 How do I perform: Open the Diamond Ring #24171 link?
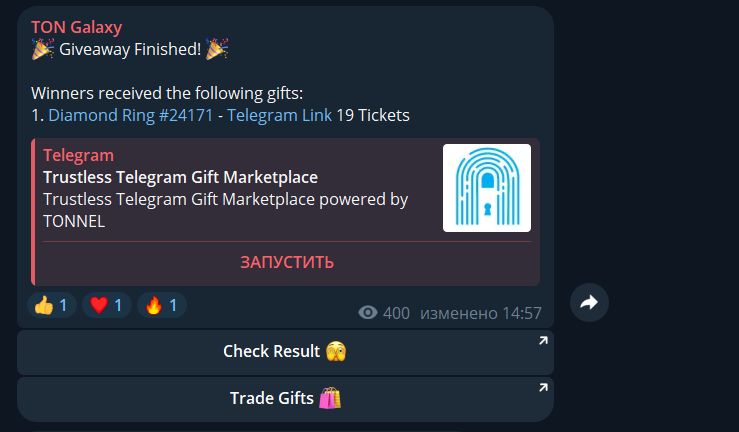pyautogui.click(x=131, y=115)
